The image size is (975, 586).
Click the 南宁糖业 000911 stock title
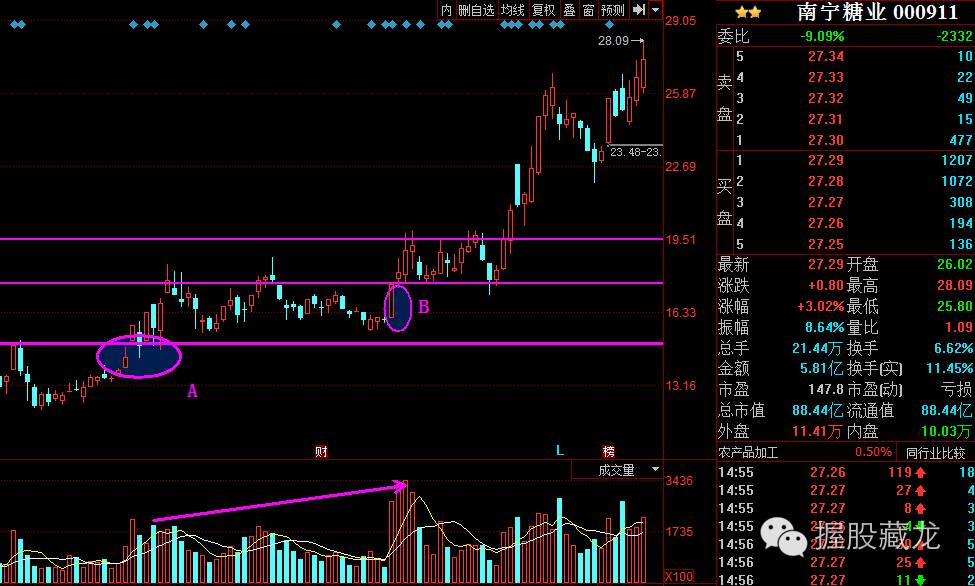[x=877, y=12]
